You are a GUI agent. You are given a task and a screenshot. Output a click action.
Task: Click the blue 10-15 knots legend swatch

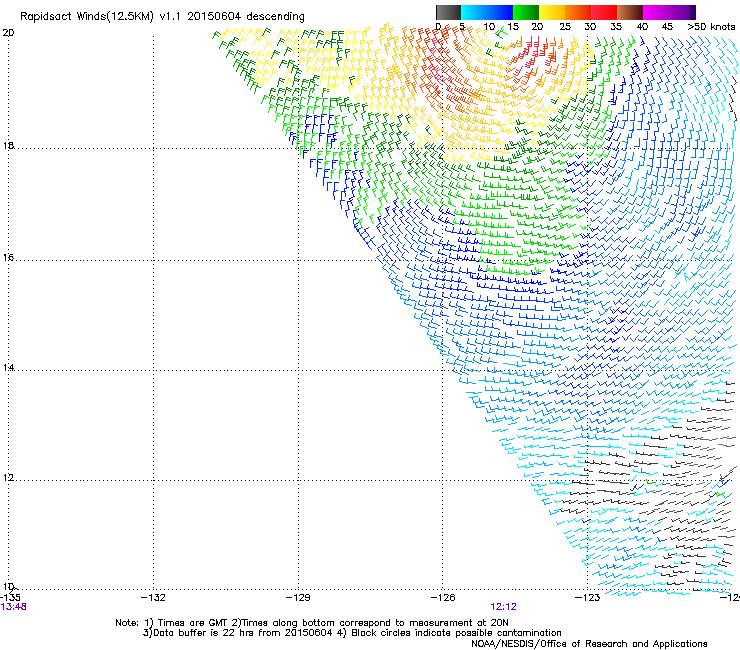500,12
